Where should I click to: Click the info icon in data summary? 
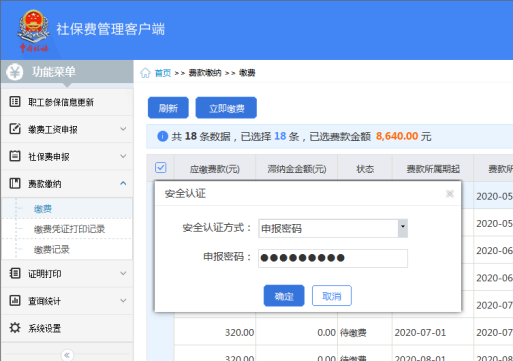click(x=162, y=136)
